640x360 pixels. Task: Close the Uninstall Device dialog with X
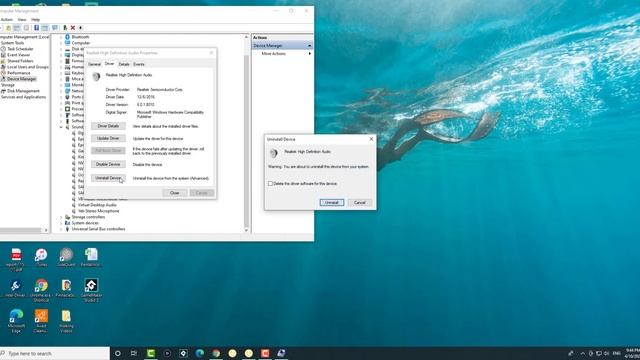[x=371, y=139]
